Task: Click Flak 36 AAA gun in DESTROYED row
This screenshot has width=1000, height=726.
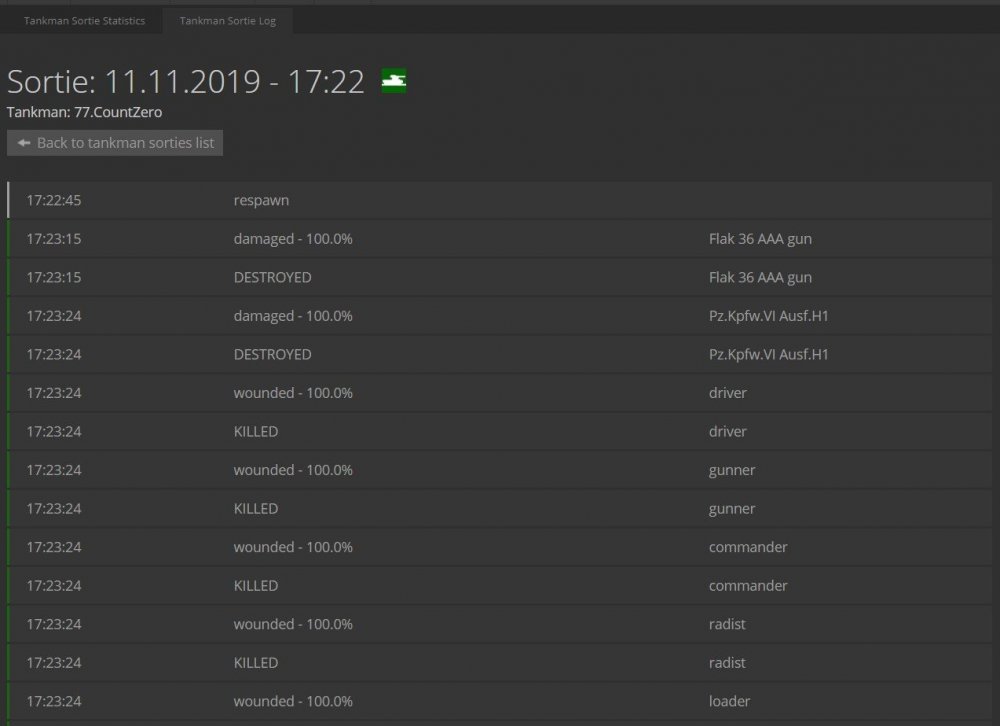Action: (759, 277)
